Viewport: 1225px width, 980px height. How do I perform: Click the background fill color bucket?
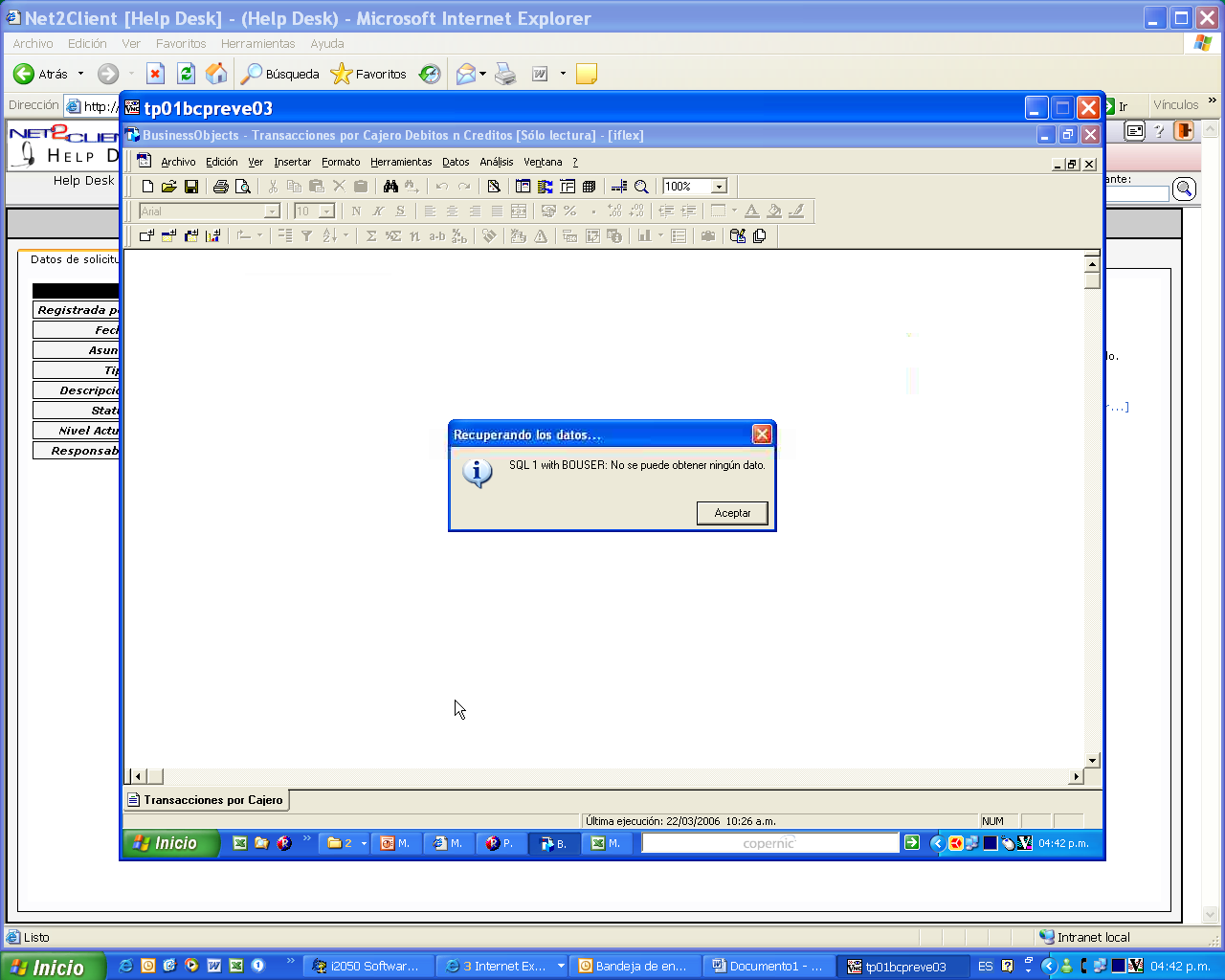pyautogui.click(x=774, y=212)
